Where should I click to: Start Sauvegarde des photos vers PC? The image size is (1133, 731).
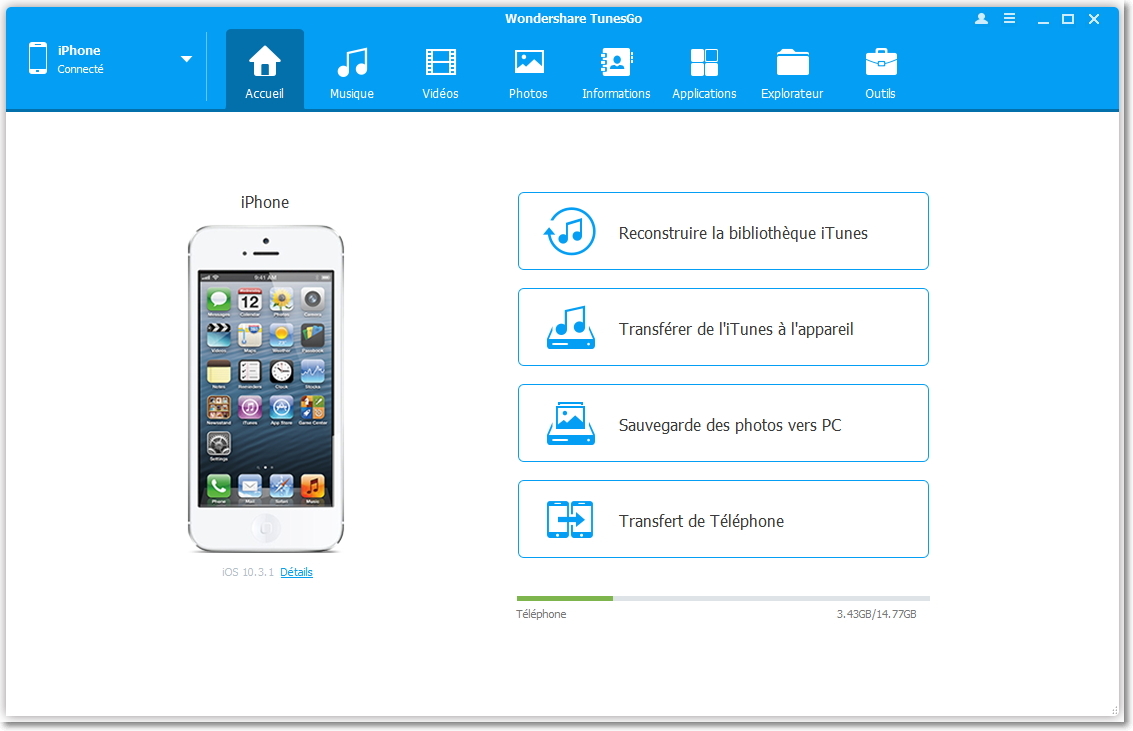coord(723,424)
